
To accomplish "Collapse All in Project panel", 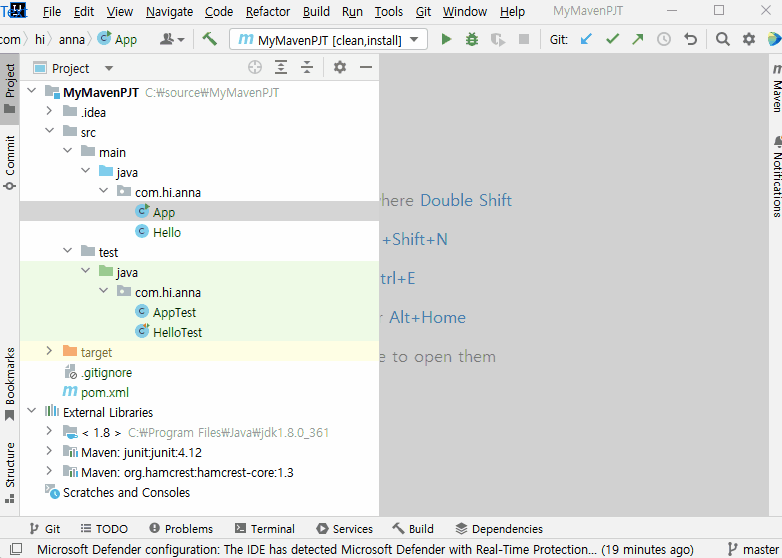I will coord(307,67).
